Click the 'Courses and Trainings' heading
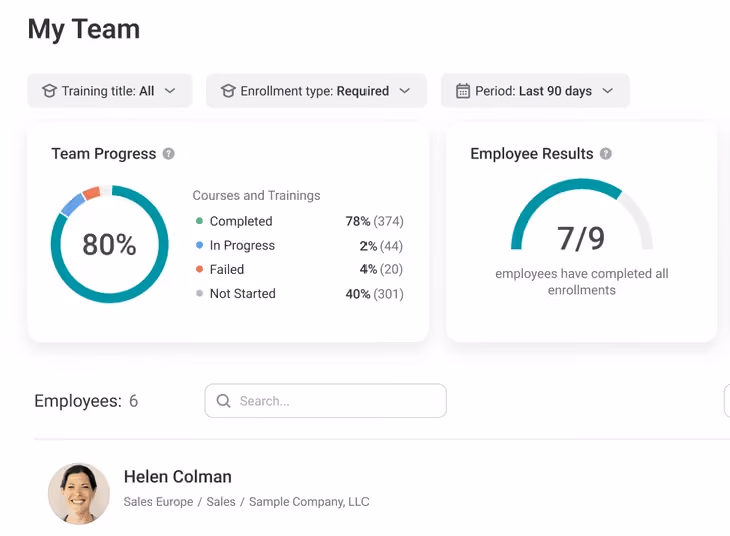 [257, 196]
